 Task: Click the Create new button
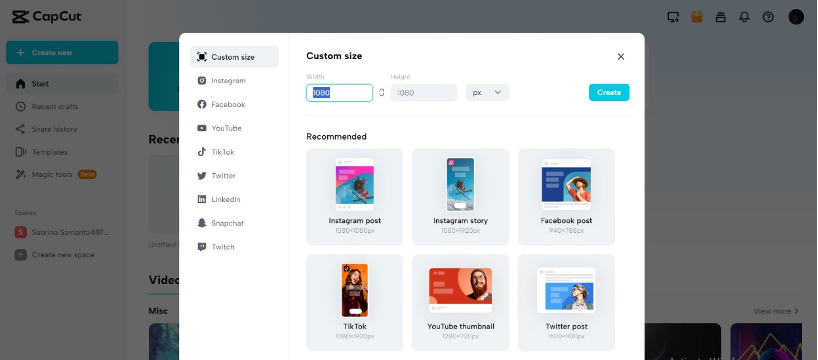point(62,53)
